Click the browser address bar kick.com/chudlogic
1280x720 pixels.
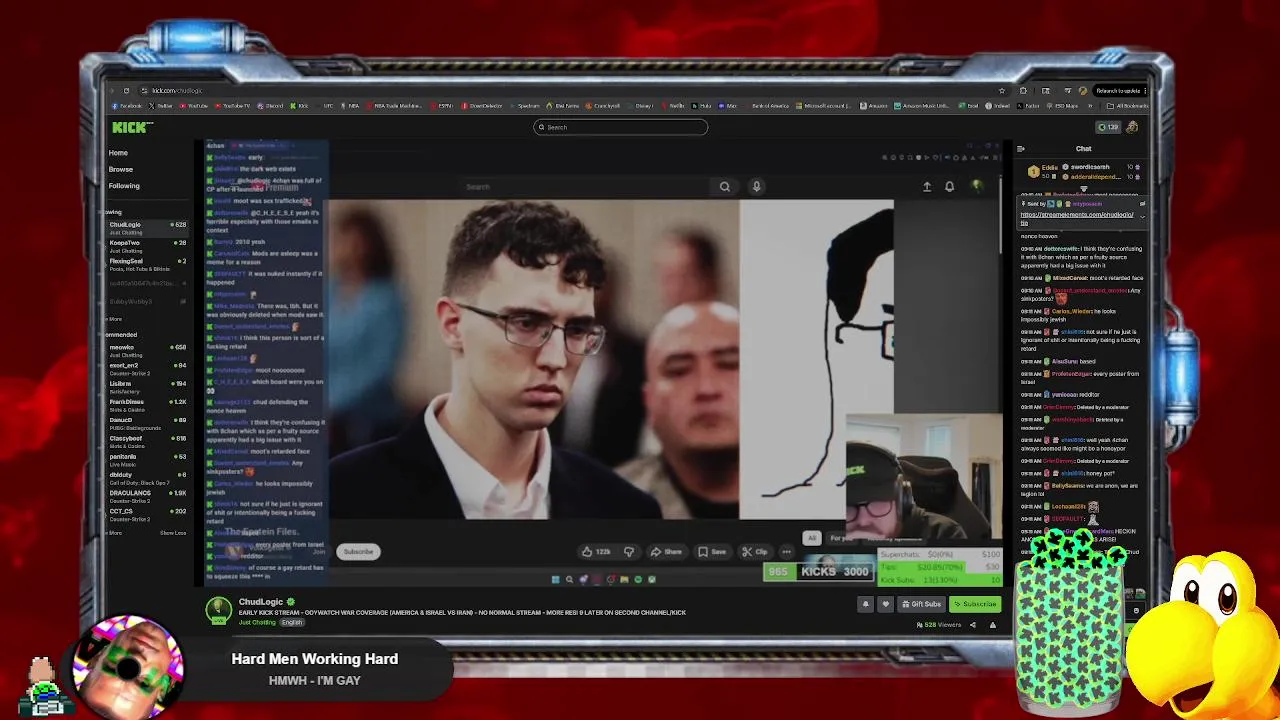click(x=176, y=91)
